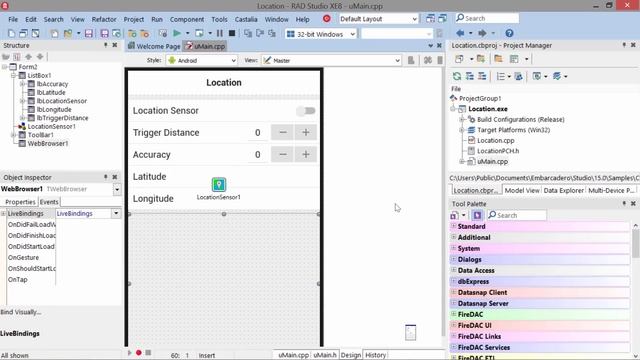Switch to the History tab
The width and height of the screenshot is (640, 360).
tap(375, 355)
